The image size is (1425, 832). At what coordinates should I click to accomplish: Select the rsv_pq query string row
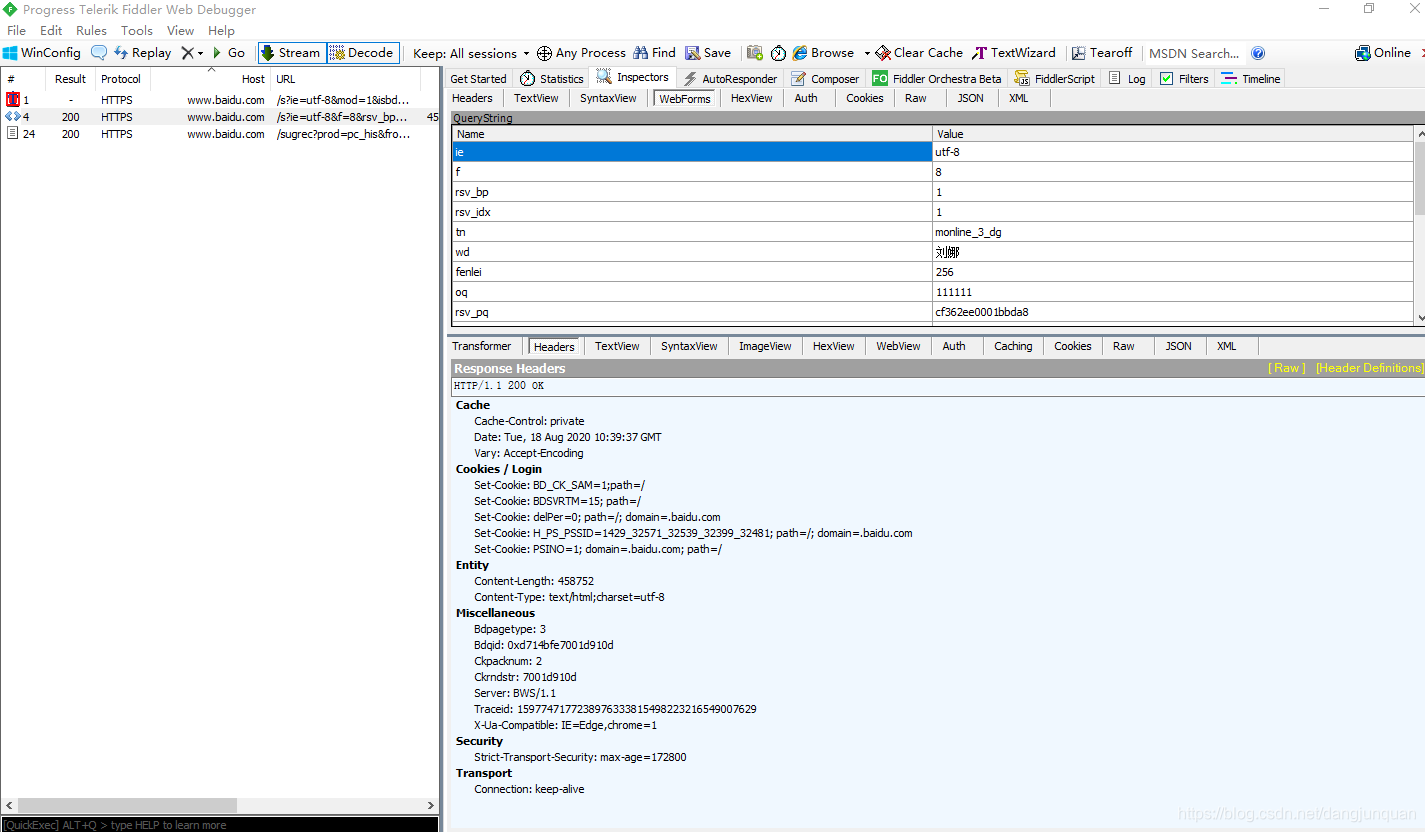coord(934,312)
